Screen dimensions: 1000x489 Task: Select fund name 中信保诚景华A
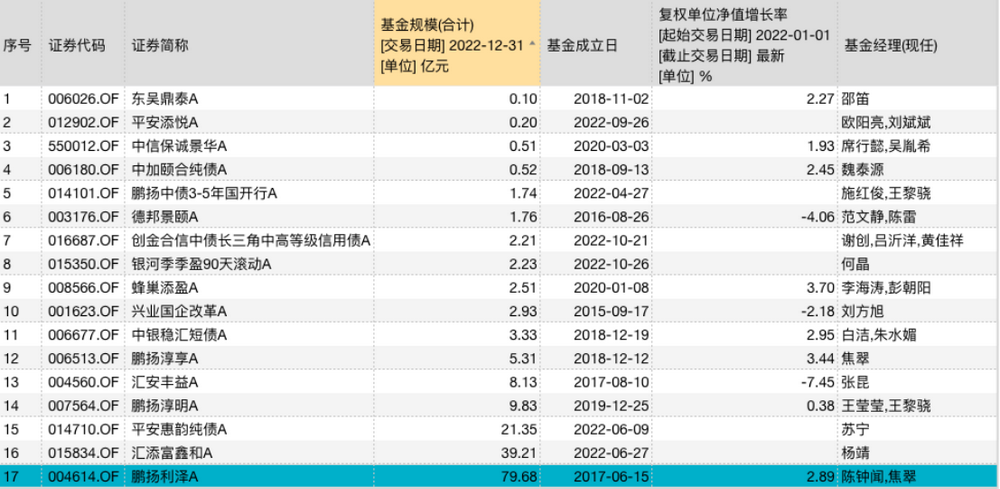click(x=179, y=146)
